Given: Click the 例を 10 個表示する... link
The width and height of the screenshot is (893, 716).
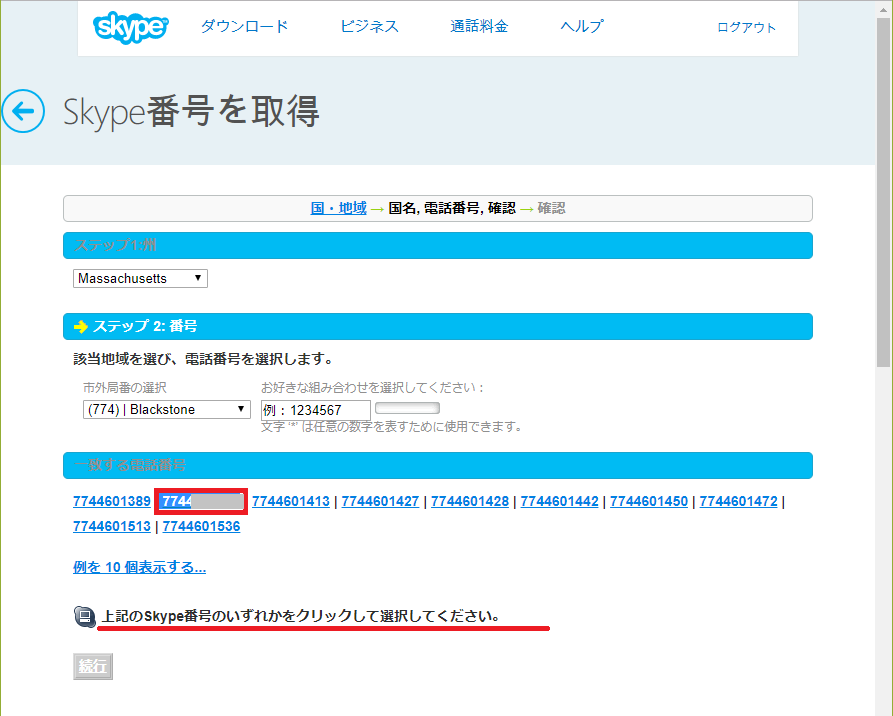Looking at the screenshot, I should pos(140,567).
